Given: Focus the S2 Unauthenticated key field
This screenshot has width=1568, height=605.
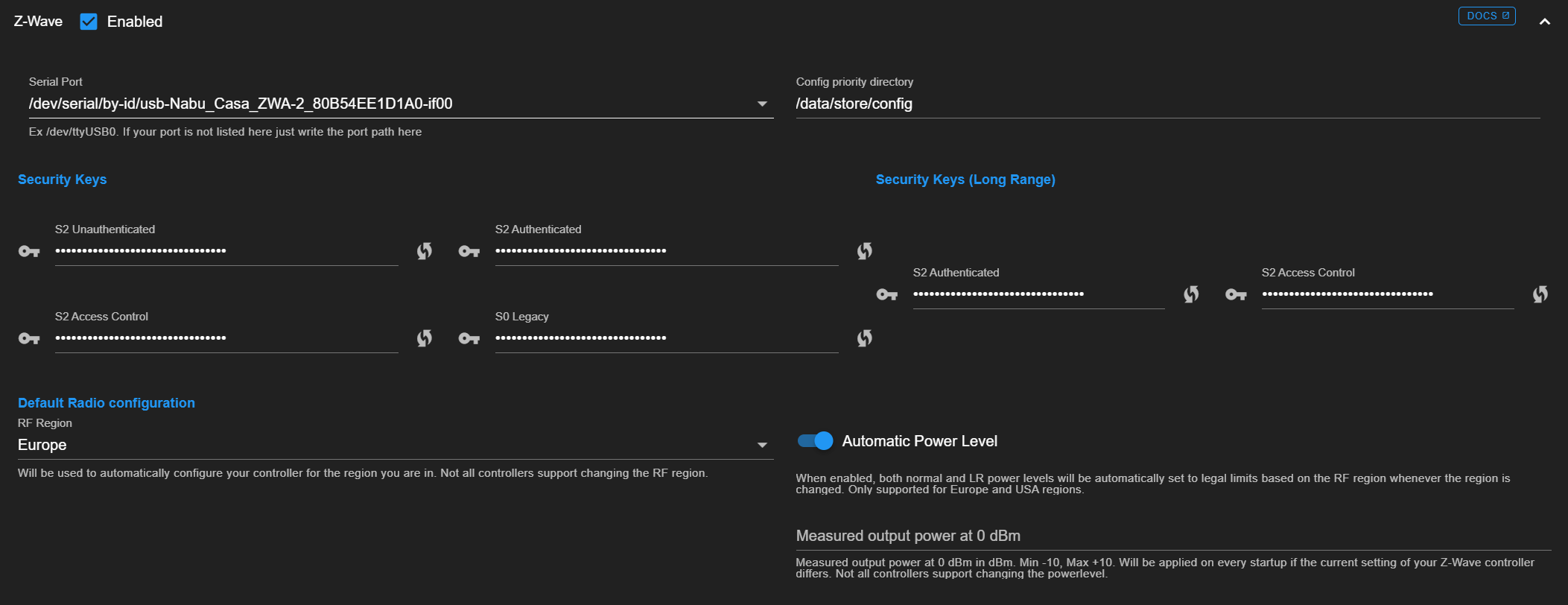Looking at the screenshot, I should [x=226, y=251].
